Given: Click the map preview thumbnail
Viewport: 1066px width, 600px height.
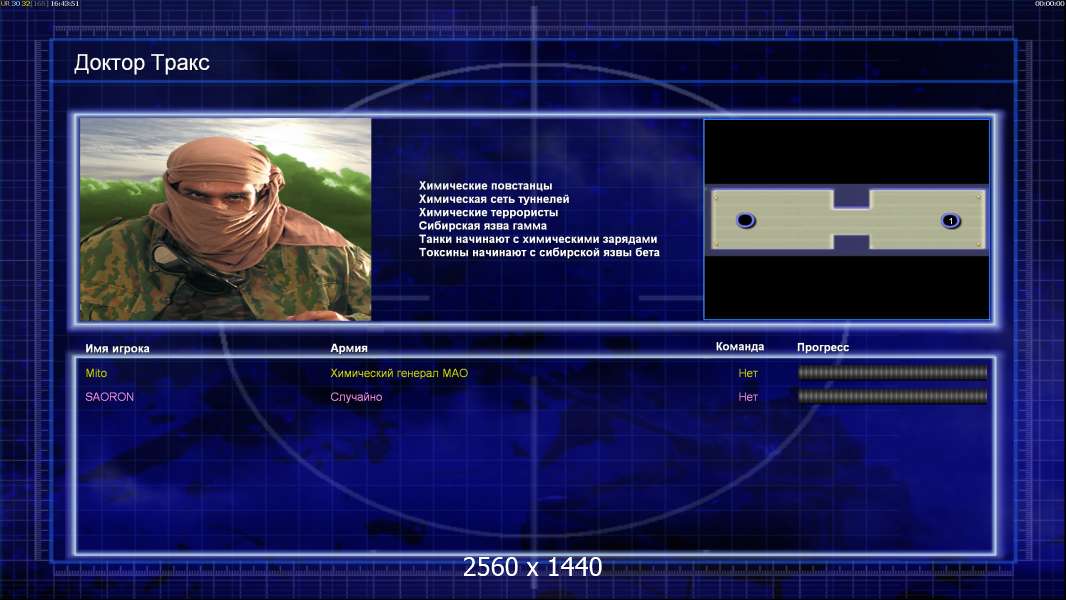Looking at the screenshot, I should click(846, 219).
